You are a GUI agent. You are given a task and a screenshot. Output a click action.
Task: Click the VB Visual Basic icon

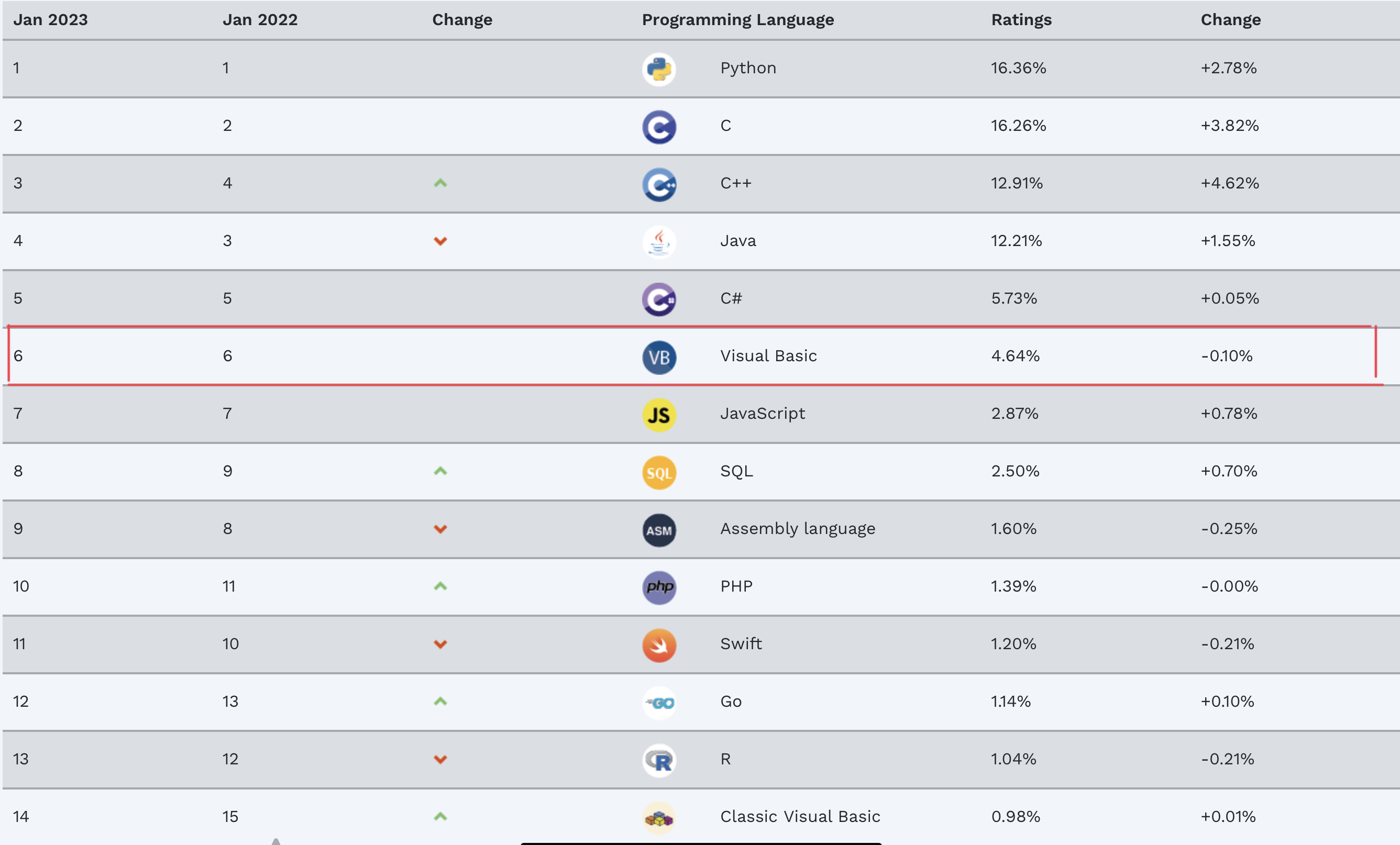659,357
